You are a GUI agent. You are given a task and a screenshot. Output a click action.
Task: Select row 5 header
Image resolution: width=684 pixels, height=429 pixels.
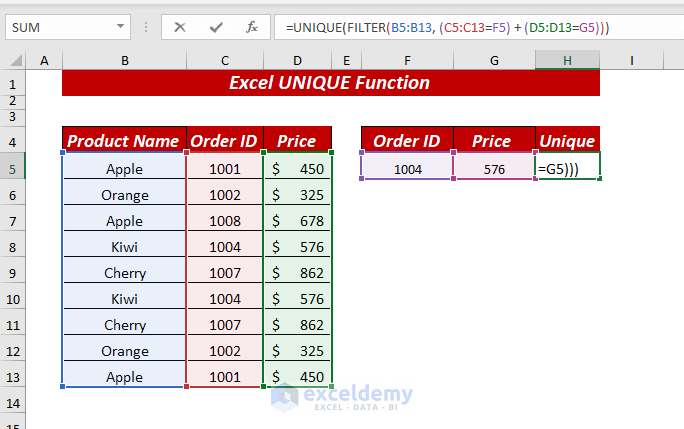click(13, 166)
